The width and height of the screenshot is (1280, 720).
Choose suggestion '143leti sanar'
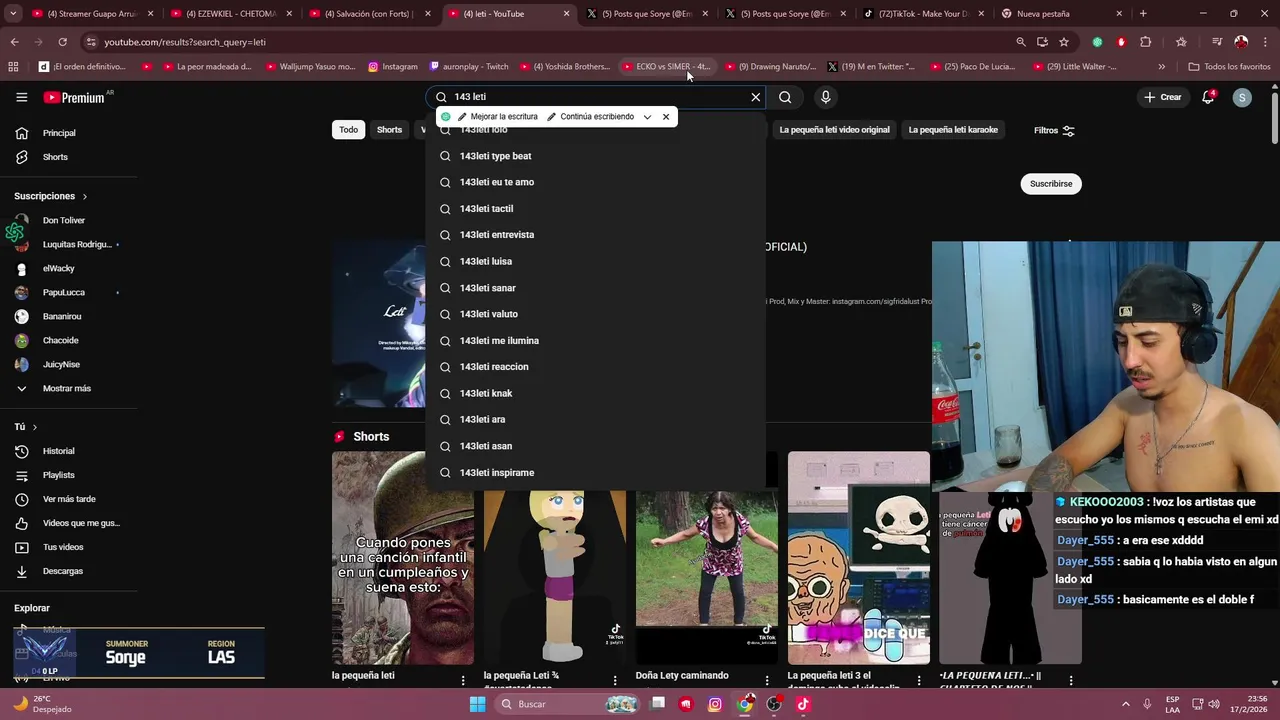[x=595, y=288]
